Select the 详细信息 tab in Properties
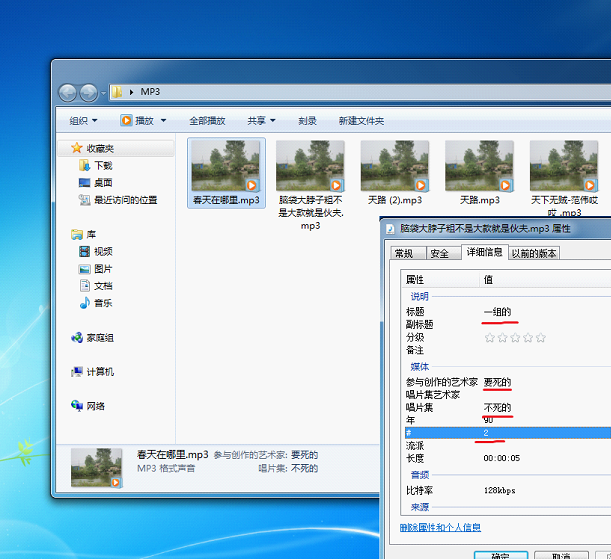 485,252
